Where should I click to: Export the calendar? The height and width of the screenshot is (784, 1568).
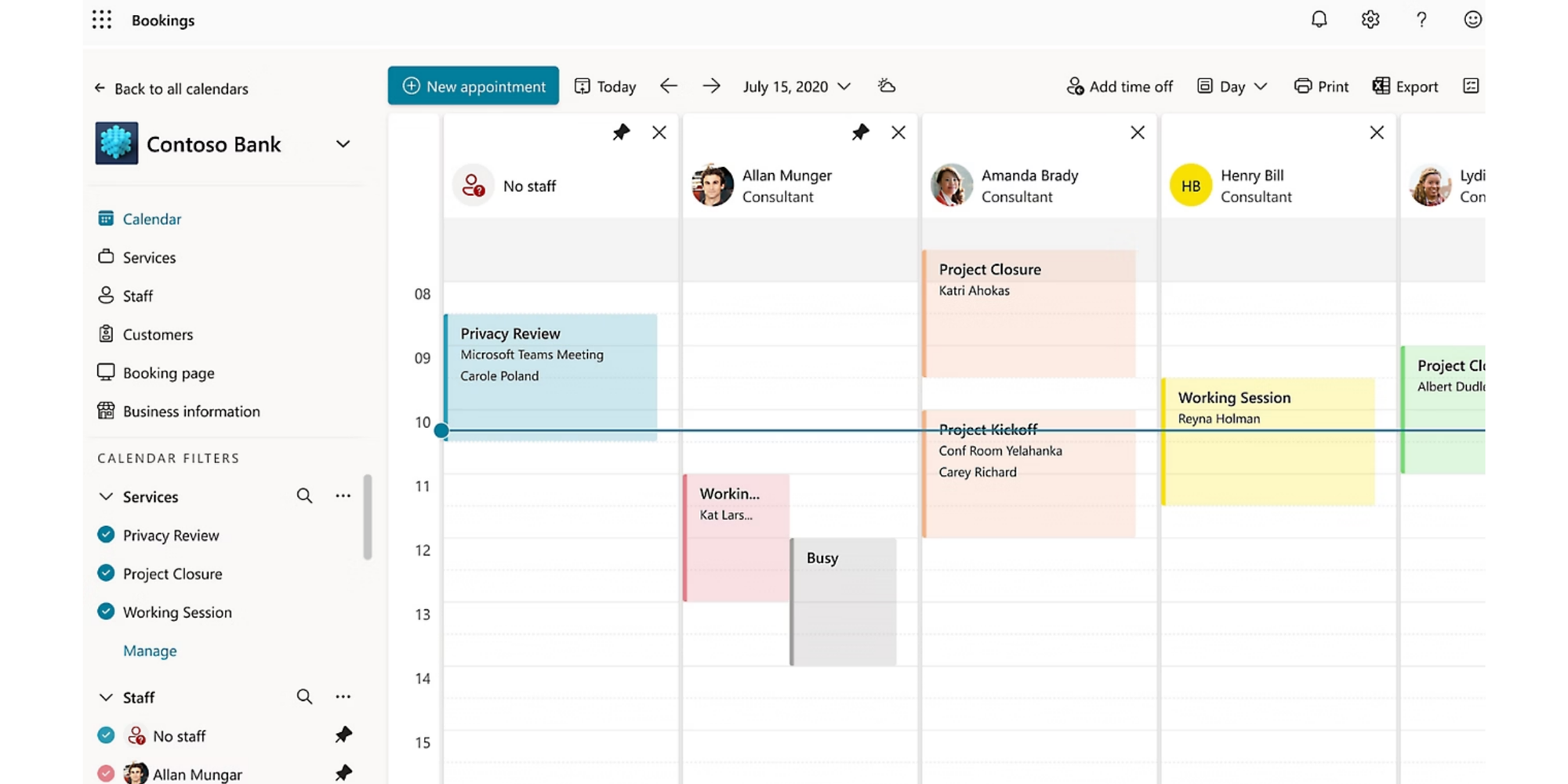point(1405,86)
